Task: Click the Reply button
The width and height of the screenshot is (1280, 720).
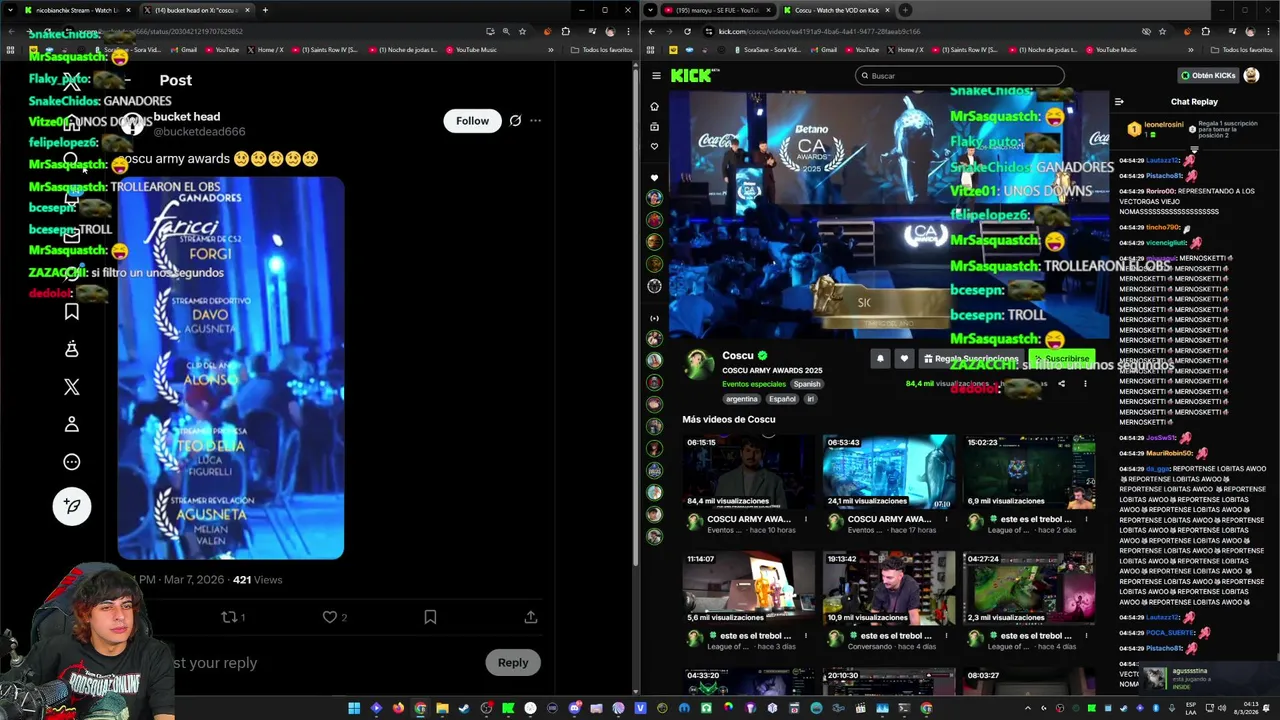Action: click(x=513, y=662)
